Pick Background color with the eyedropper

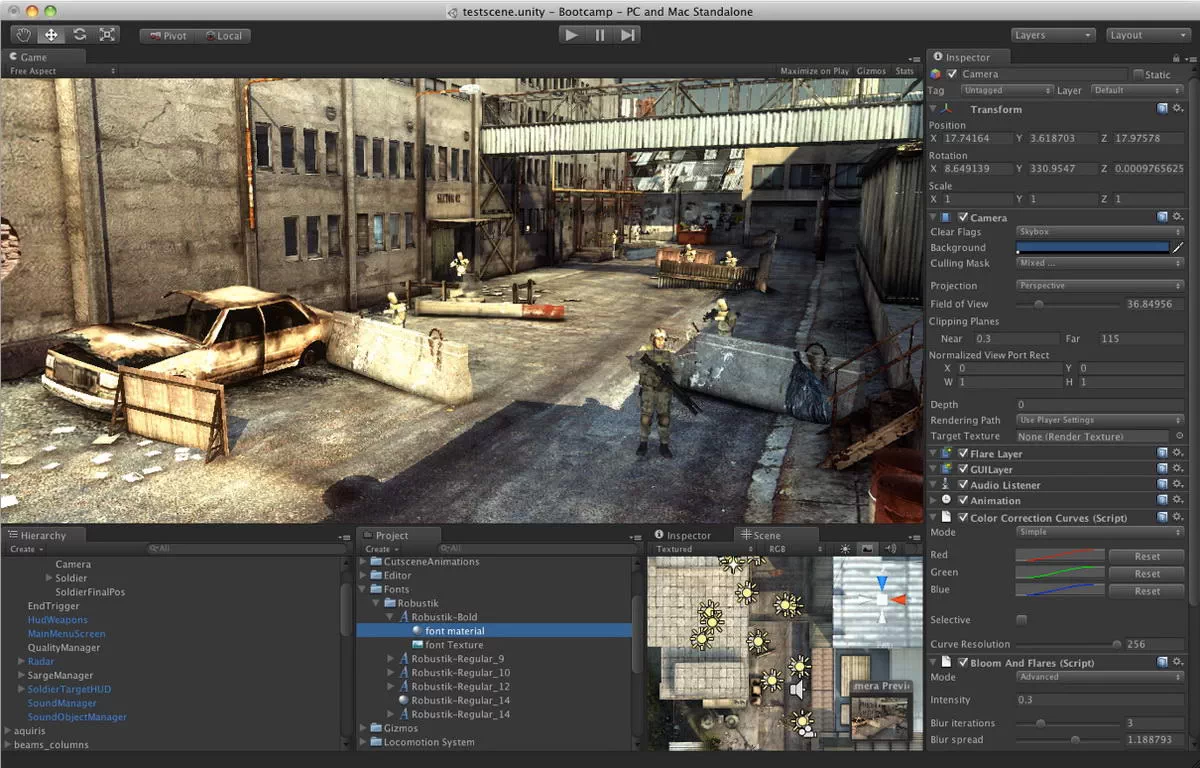pyautogui.click(x=1178, y=247)
